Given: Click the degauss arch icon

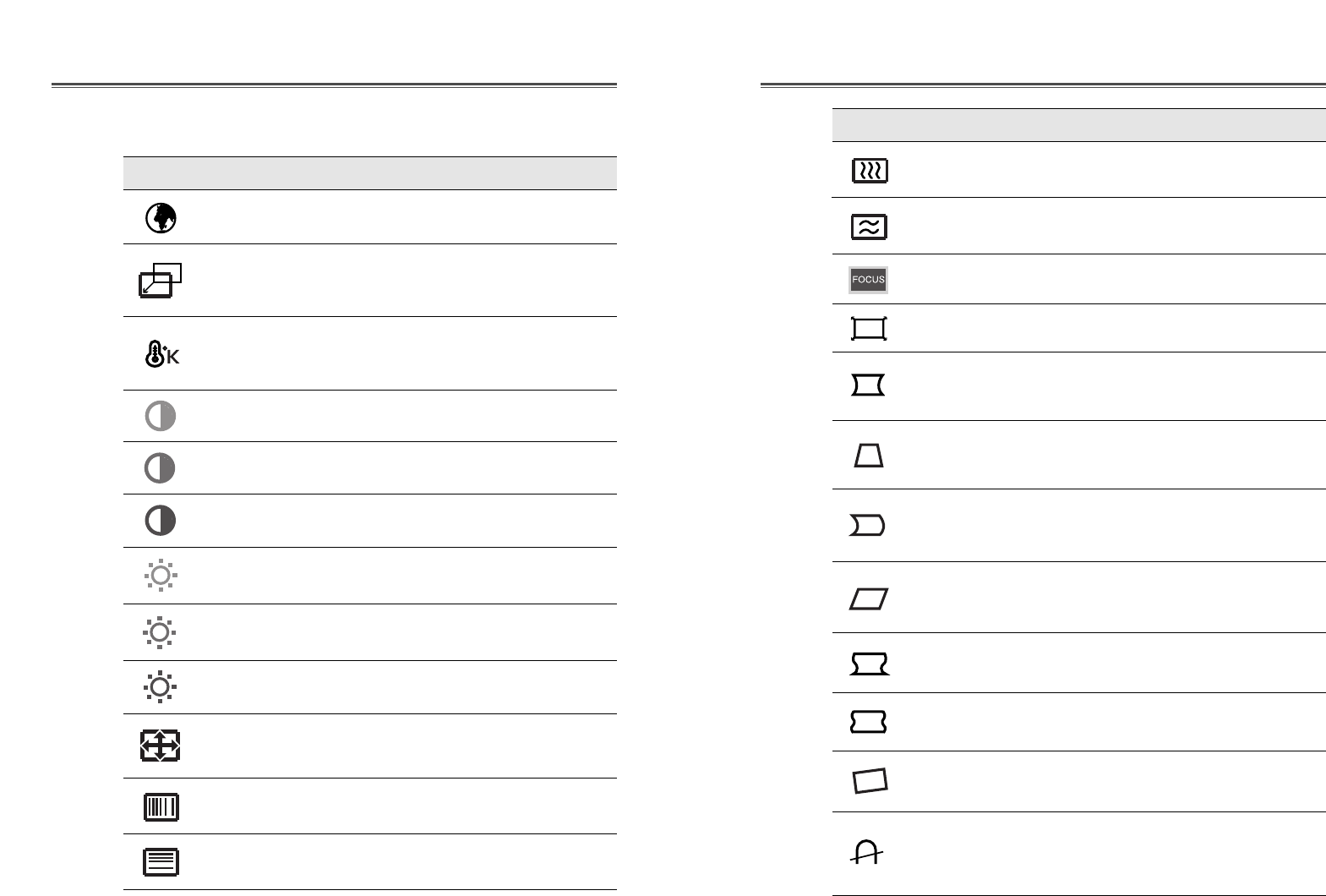Looking at the screenshot, I should click(867, 853).
